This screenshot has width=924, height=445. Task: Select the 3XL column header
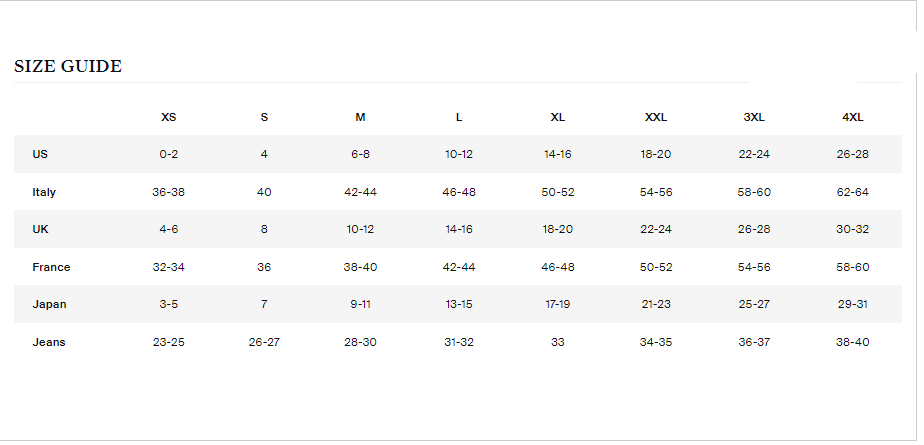click(x=754, y=117)
